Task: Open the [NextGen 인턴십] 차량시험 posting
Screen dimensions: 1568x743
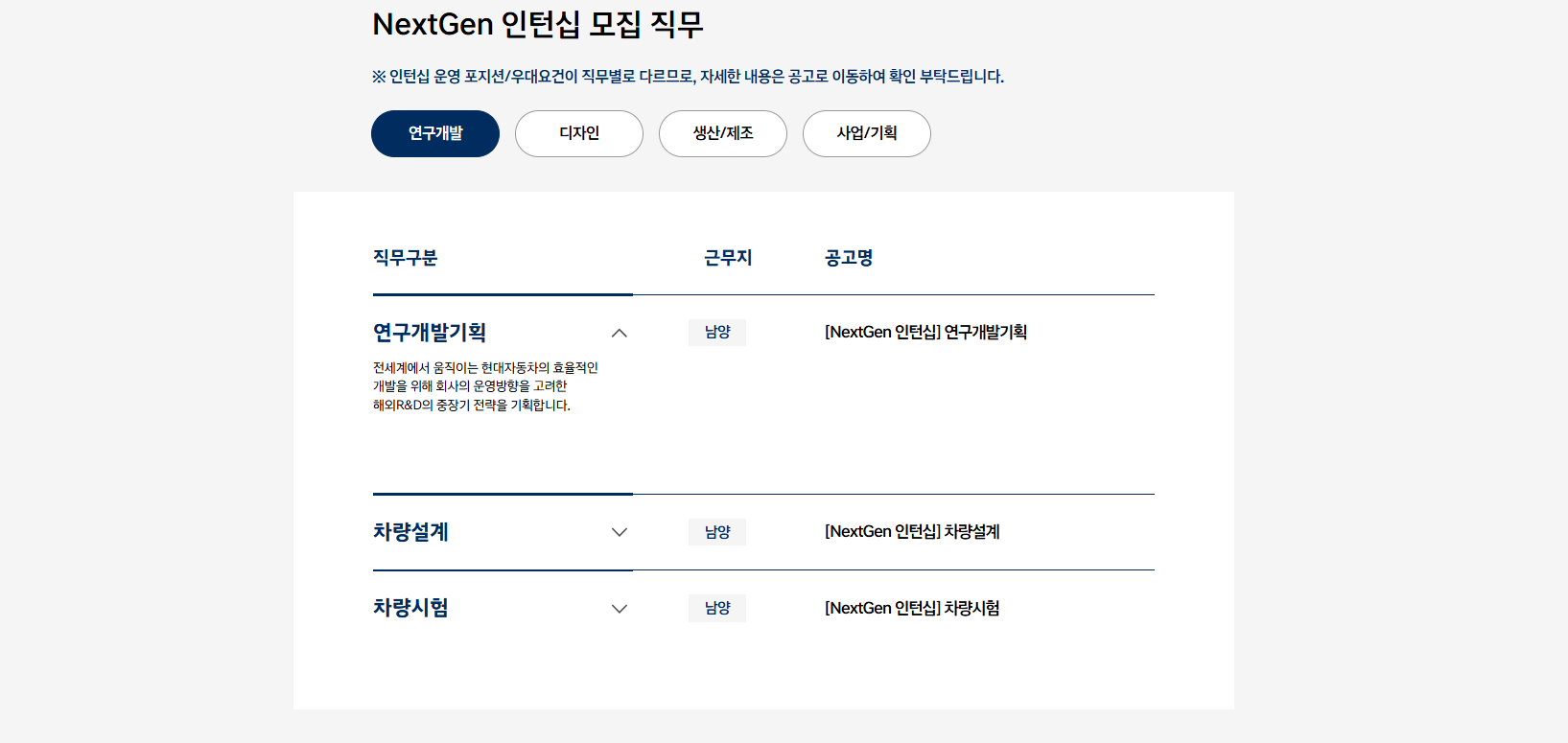Action: pos(911,608)
